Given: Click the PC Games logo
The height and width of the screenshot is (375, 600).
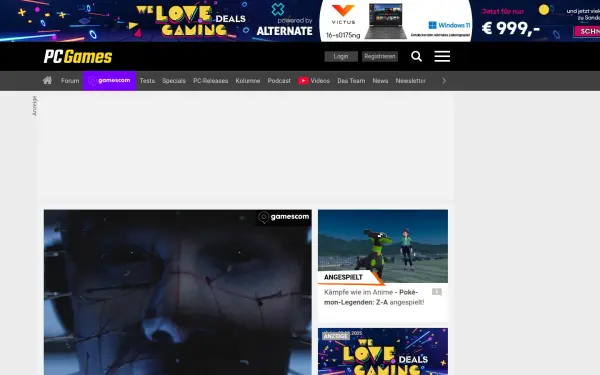Looking at the screenshot, I should coord(78,57).
